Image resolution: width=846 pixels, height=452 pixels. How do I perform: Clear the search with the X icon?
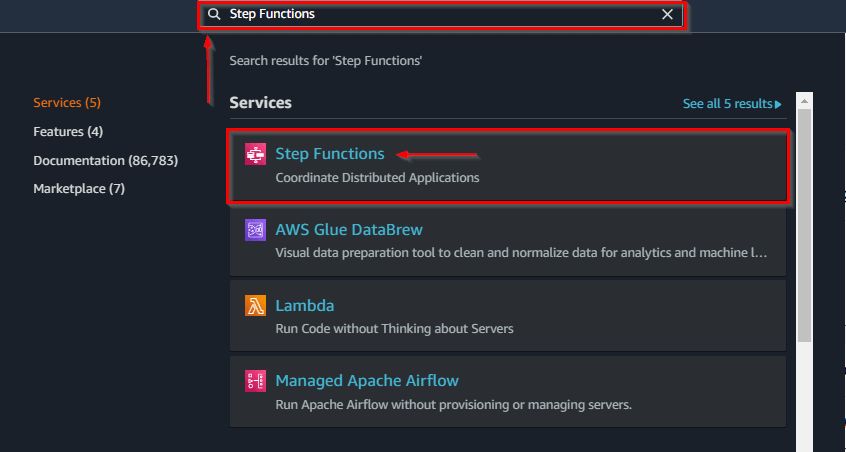point(668,15)
